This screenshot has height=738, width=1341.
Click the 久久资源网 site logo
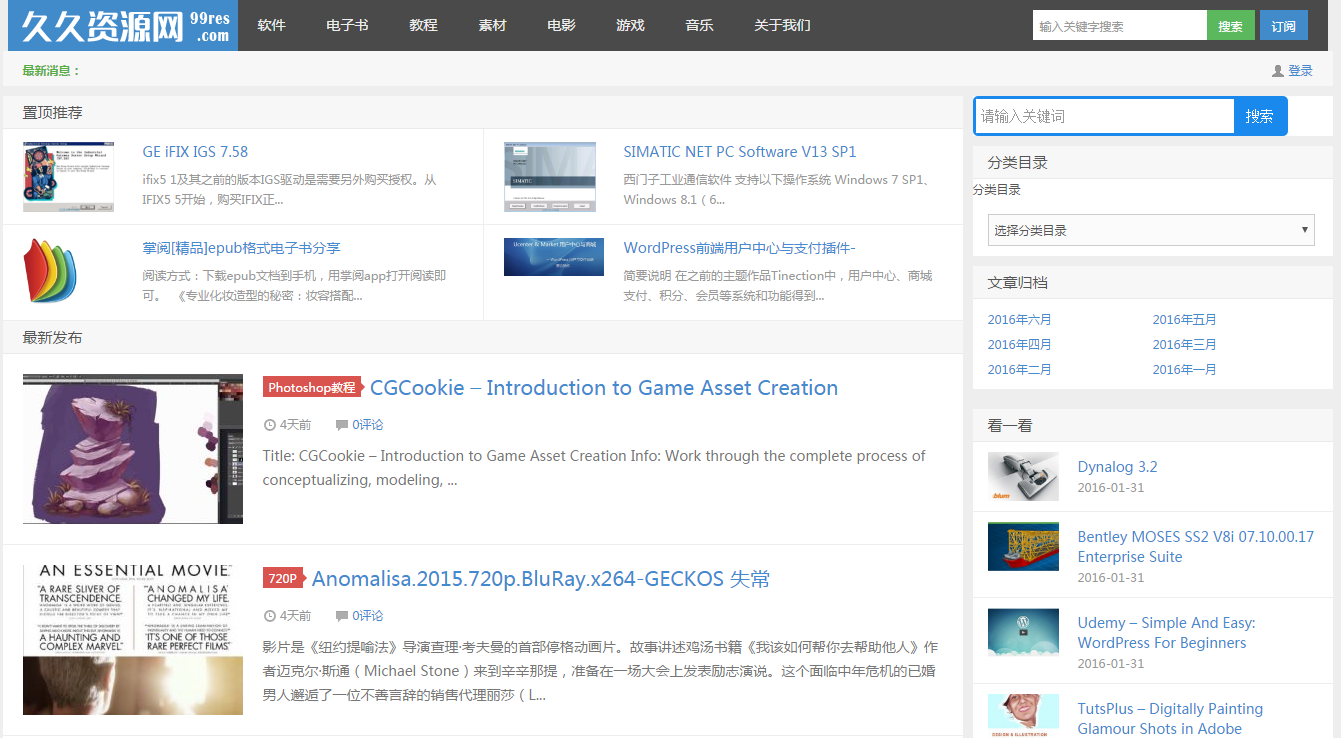[122, 26]
